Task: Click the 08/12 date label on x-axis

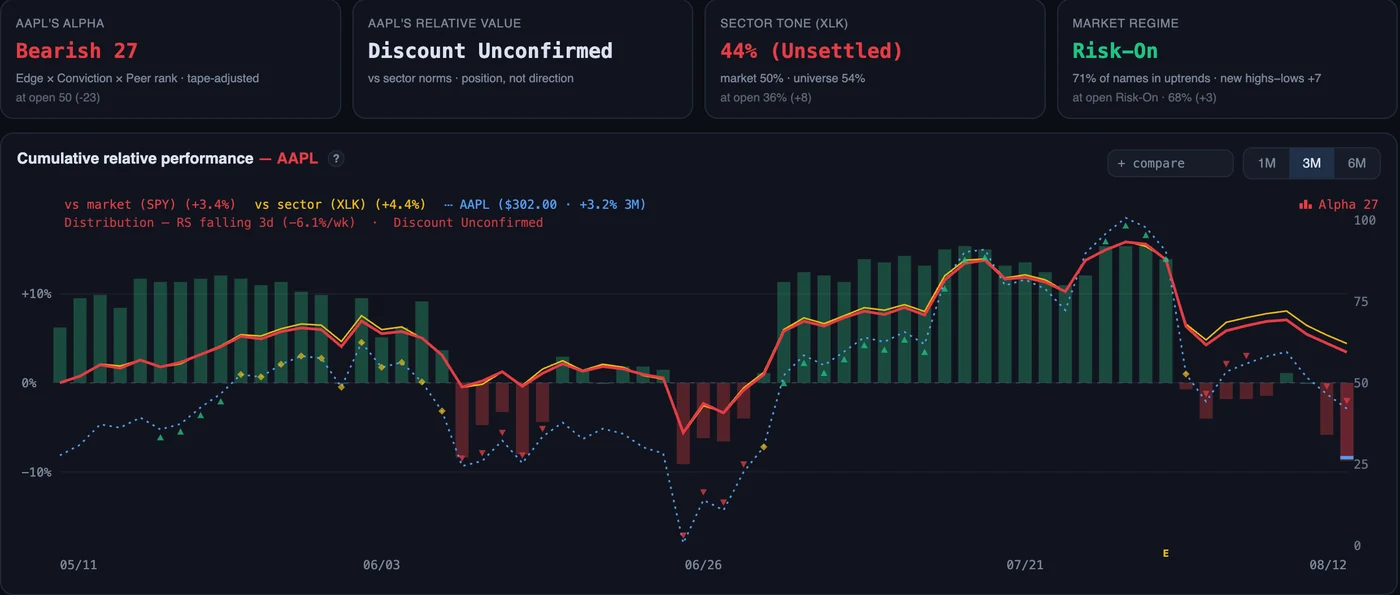Action: (x=1328, y=565)
